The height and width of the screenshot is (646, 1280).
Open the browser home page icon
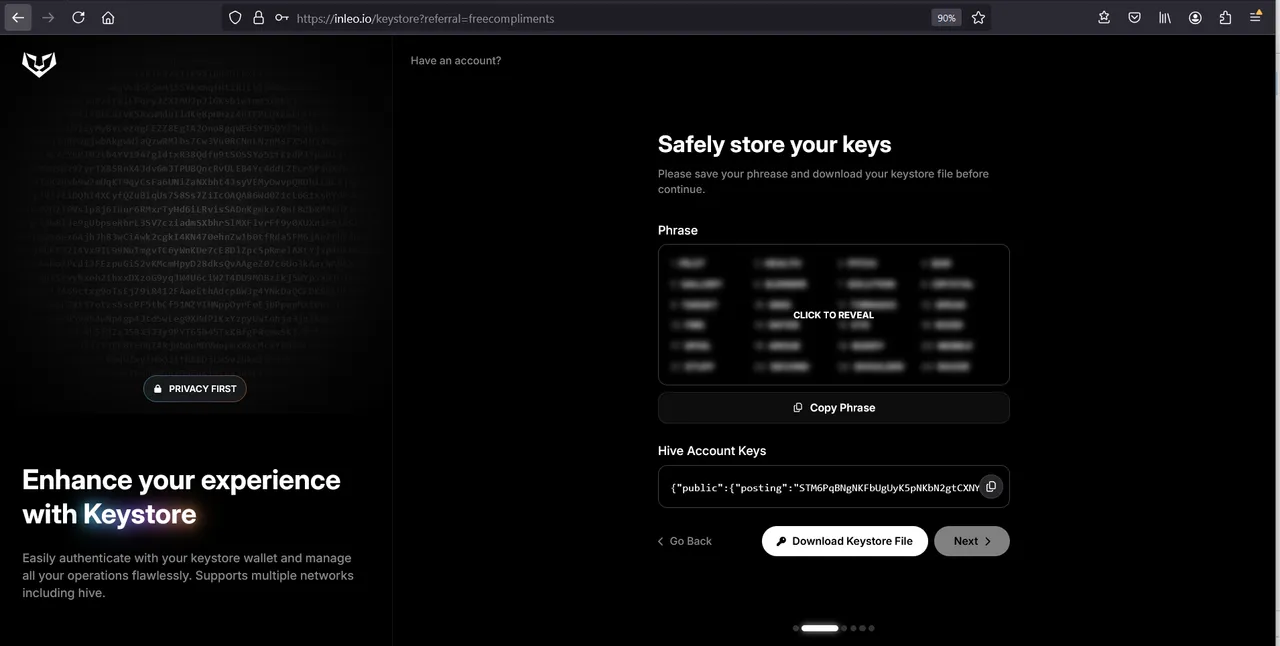pyautogui.click(x=108, y=18)
